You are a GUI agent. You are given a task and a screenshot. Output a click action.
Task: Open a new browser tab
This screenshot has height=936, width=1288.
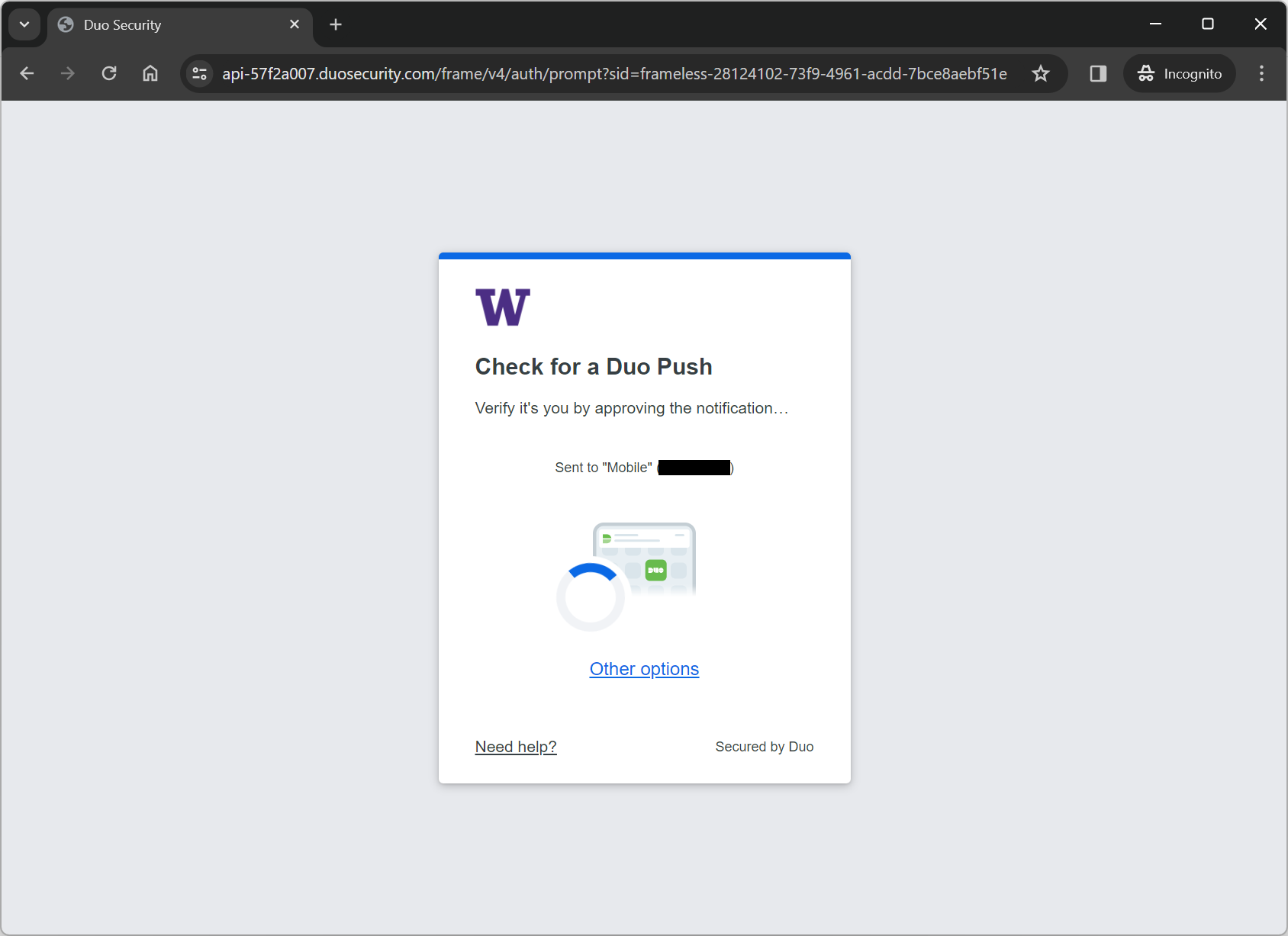point(336,24)
